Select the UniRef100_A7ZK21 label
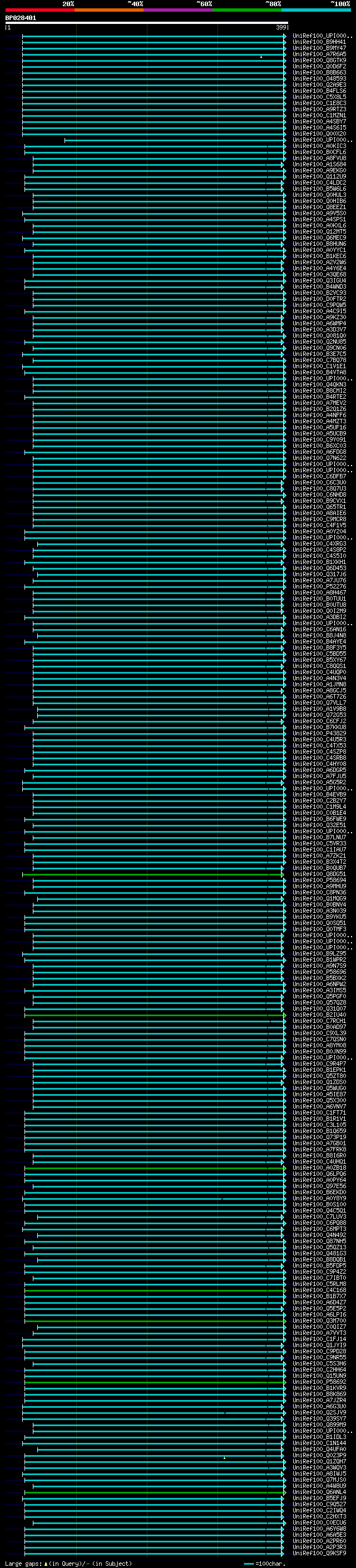This screenshot has width=356, height=1568. pos(319,856)
